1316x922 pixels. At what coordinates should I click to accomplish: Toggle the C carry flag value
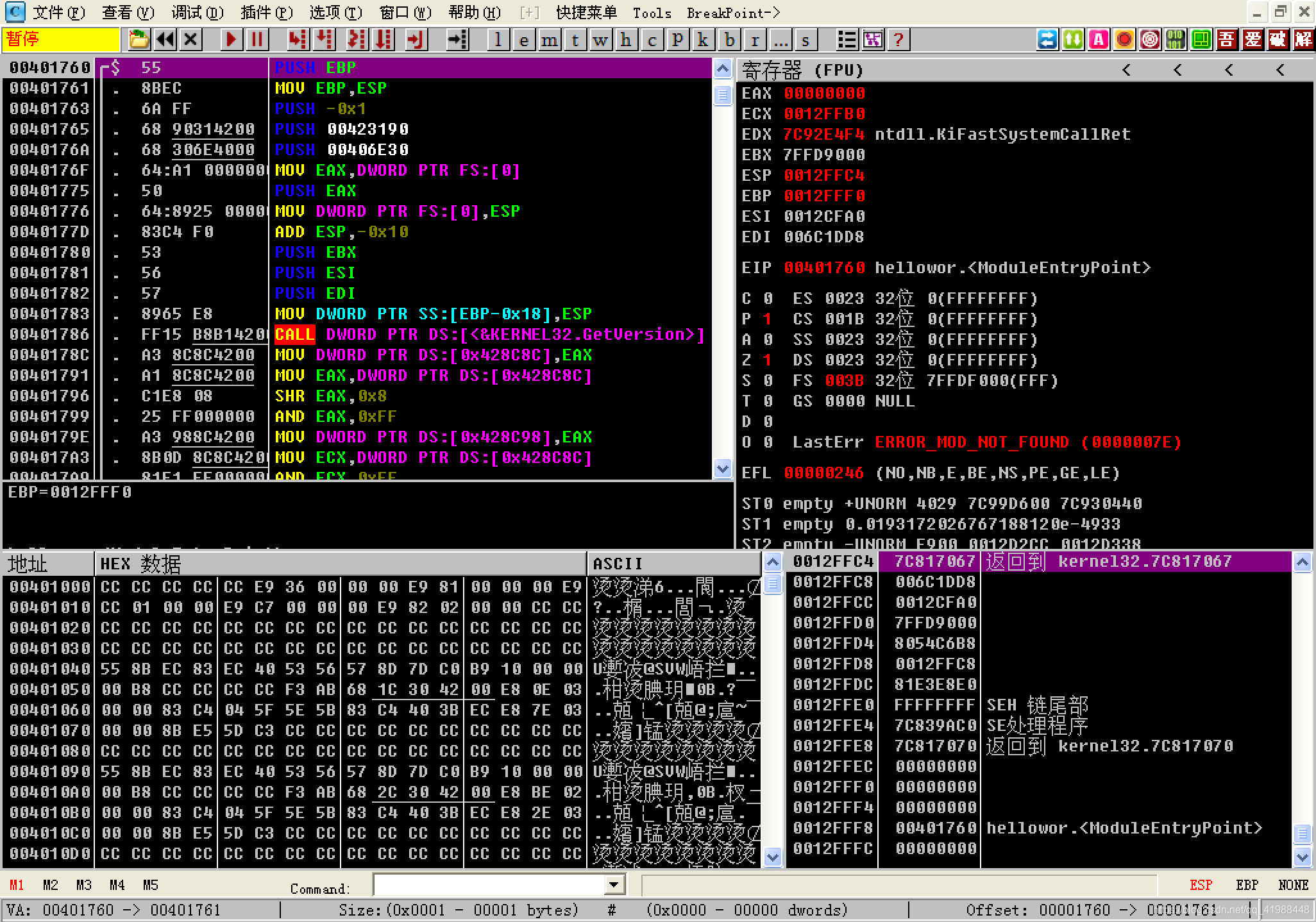tap(768, 299)
